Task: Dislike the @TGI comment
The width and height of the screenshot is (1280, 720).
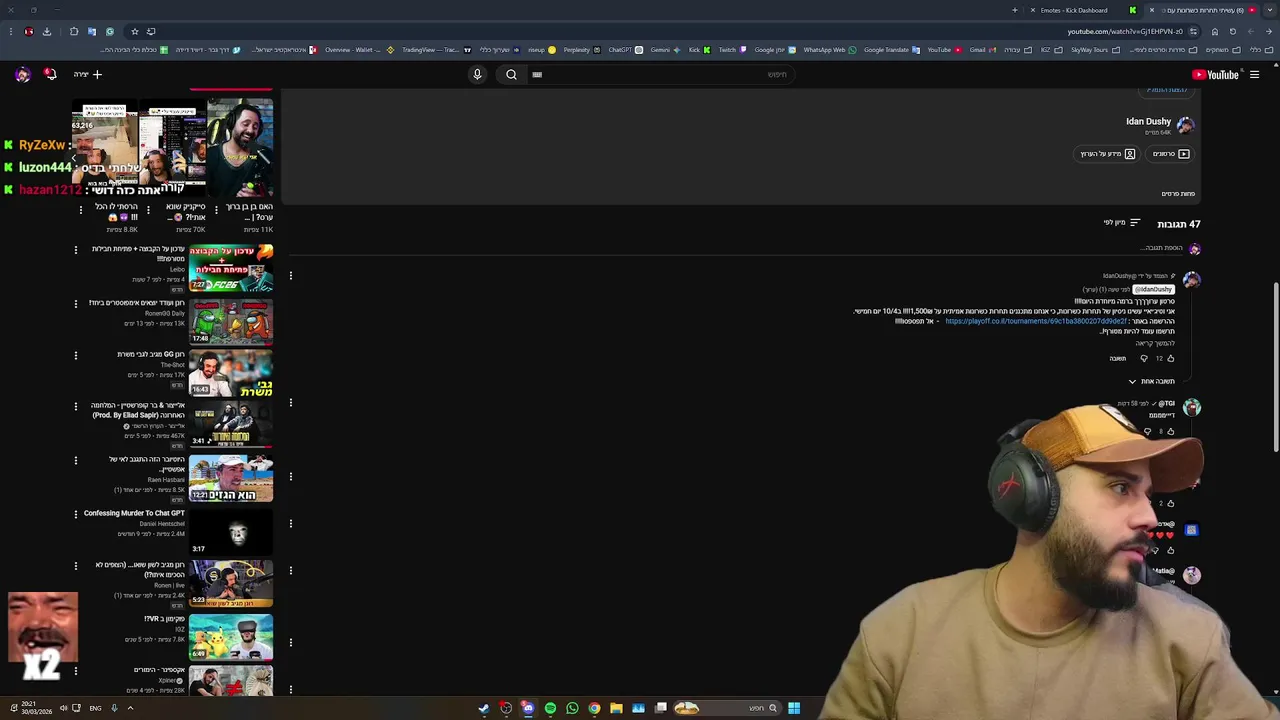Action: [x=1147, y=432]
